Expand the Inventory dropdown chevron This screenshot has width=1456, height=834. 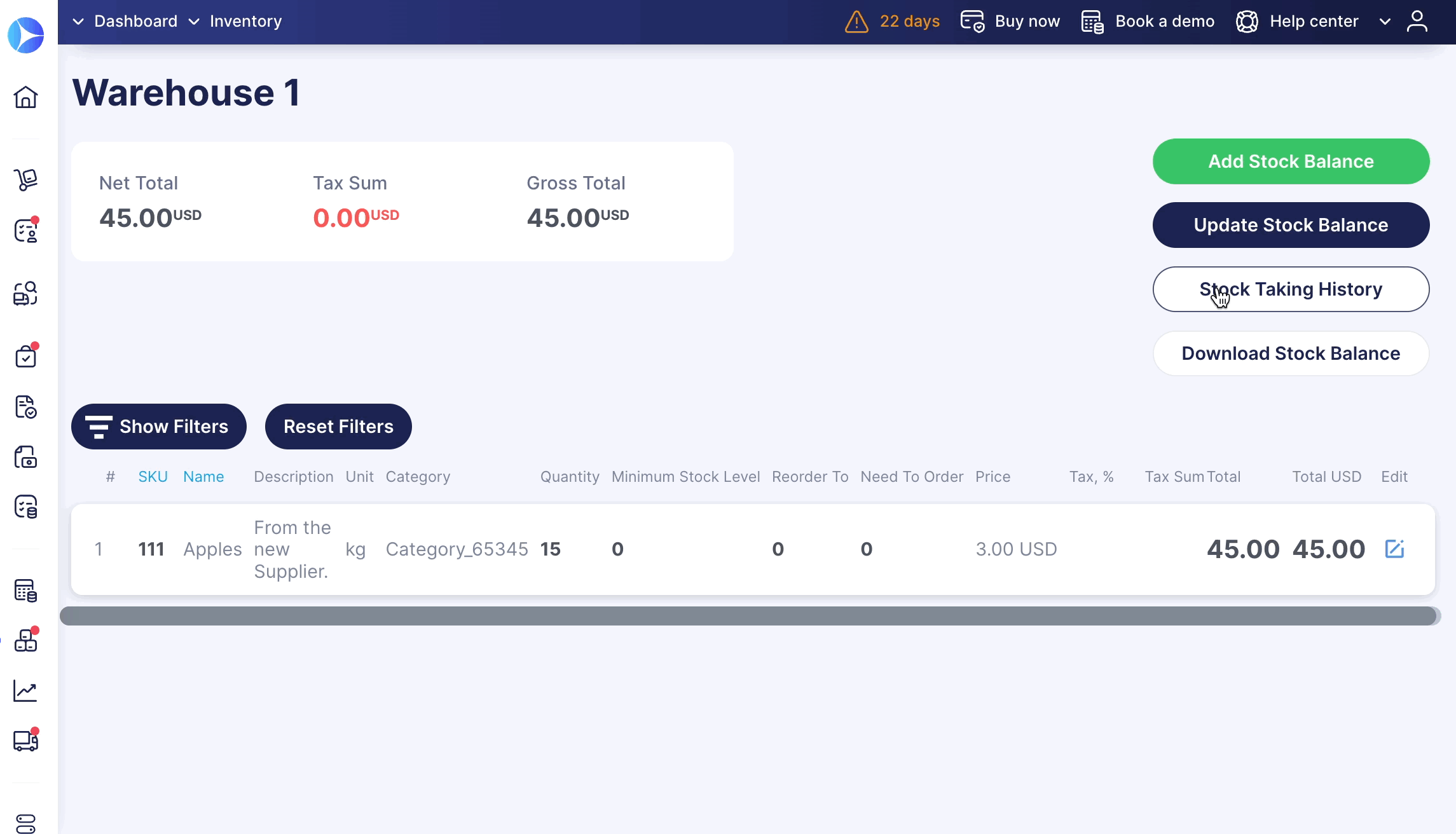click(194, 21)
